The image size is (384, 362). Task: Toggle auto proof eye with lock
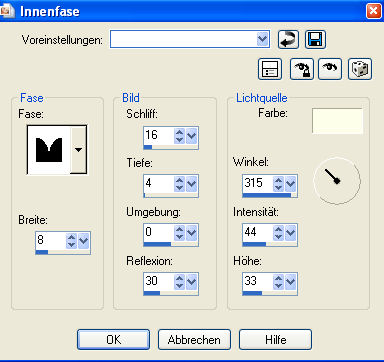302,69
